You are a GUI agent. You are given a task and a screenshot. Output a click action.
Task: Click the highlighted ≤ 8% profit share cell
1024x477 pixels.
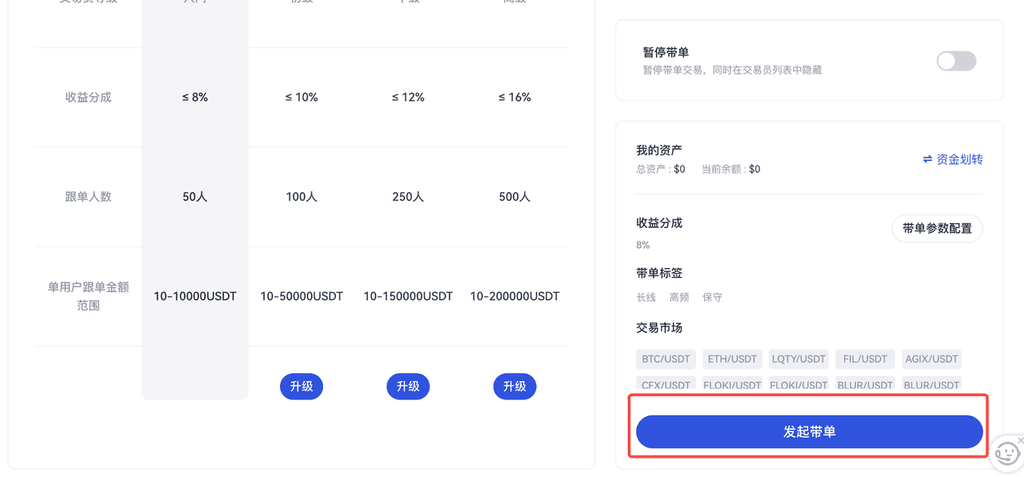(195, 97)
